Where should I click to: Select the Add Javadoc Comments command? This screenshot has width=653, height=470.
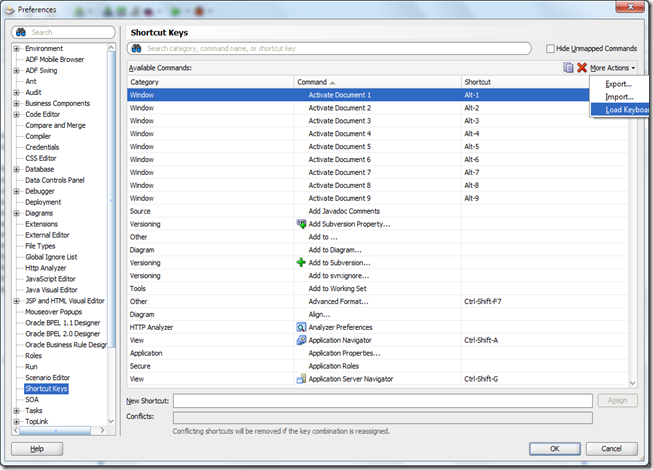click(344, 211)
